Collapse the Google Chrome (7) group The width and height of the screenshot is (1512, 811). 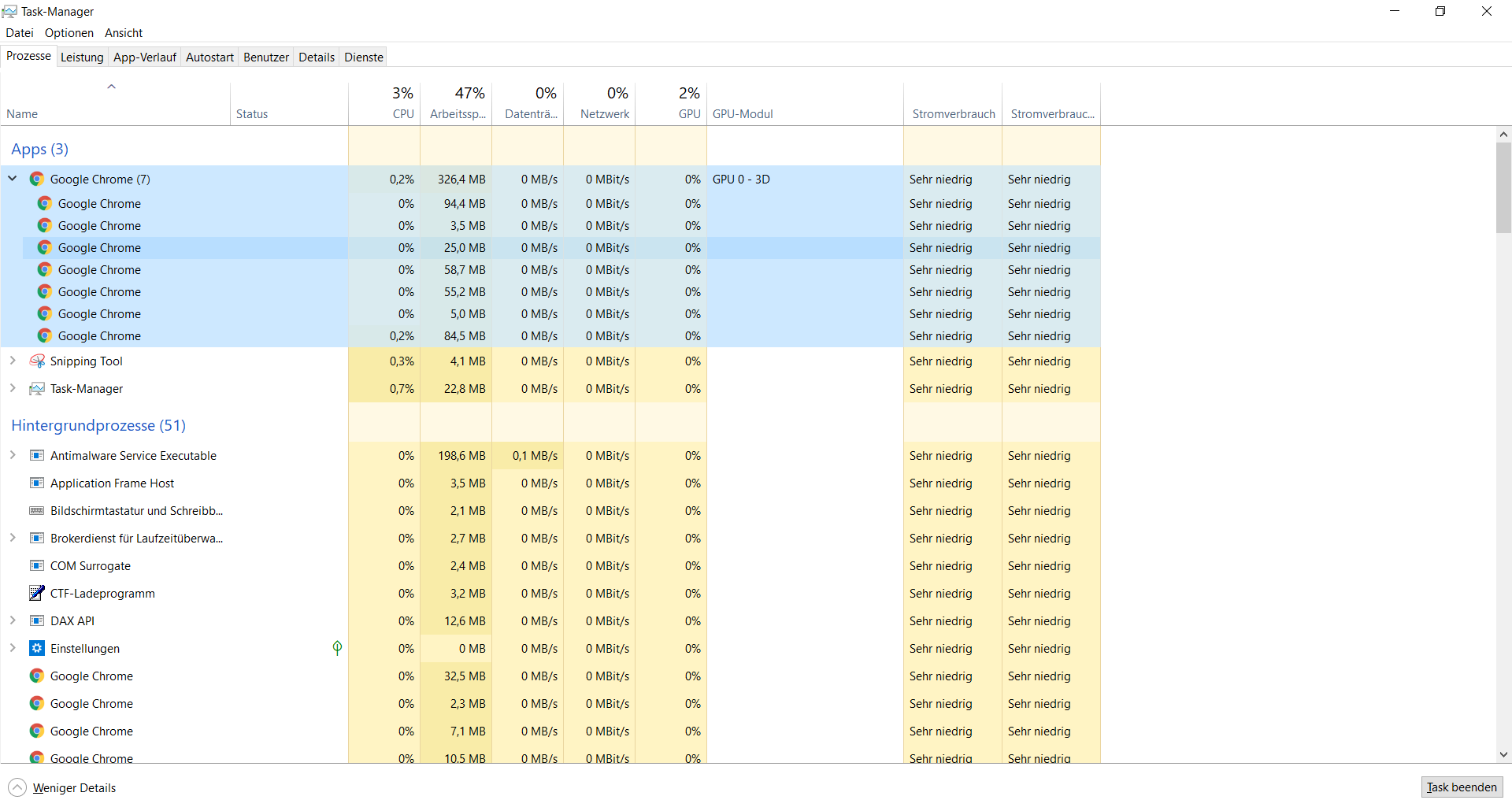click(13, 179)
